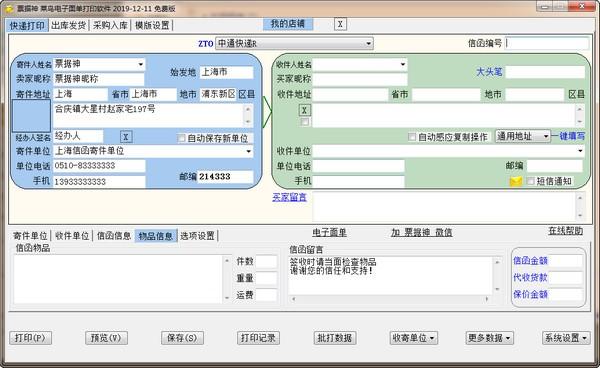Open the 通用地址 dropdown

click(523, 136)
